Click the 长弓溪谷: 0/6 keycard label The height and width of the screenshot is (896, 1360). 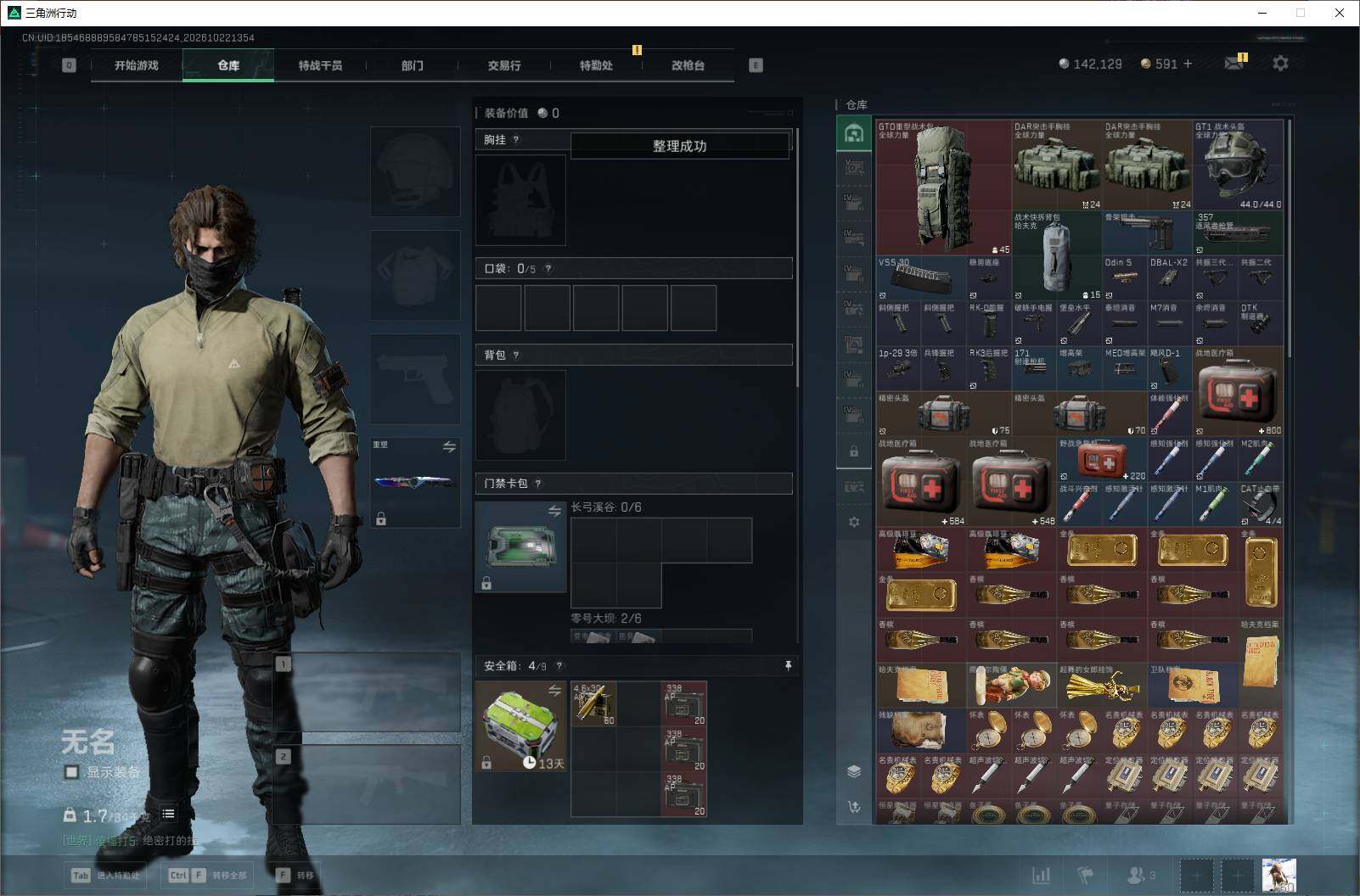[606, 507]
